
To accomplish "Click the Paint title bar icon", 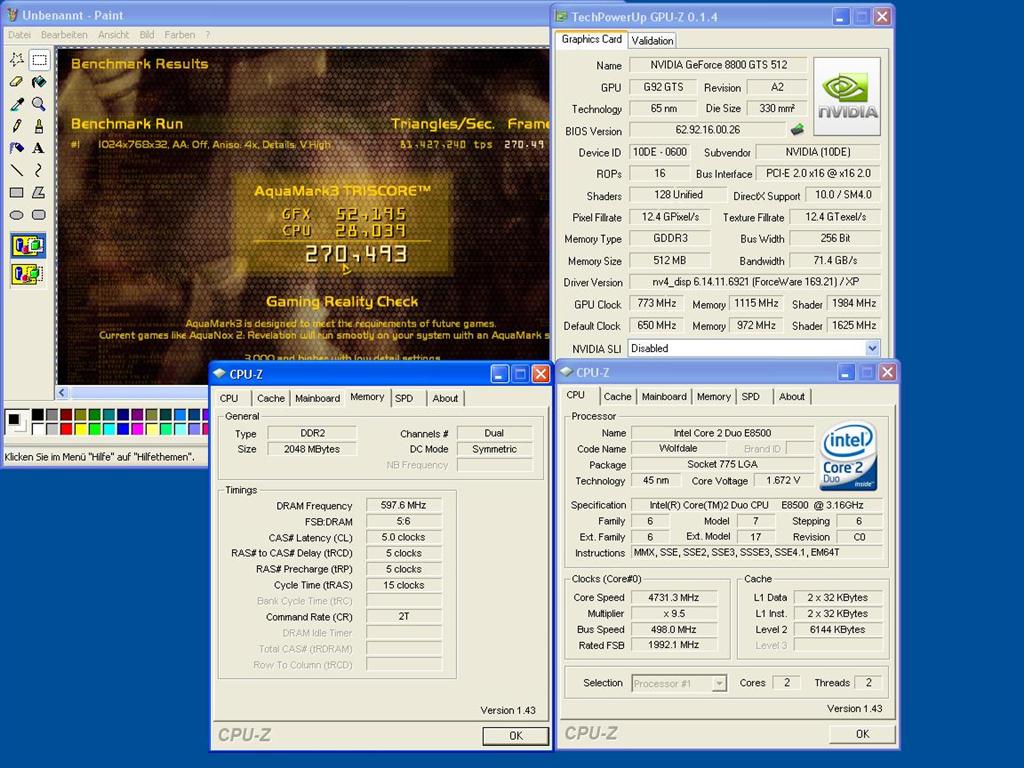I will pos(12,14).
